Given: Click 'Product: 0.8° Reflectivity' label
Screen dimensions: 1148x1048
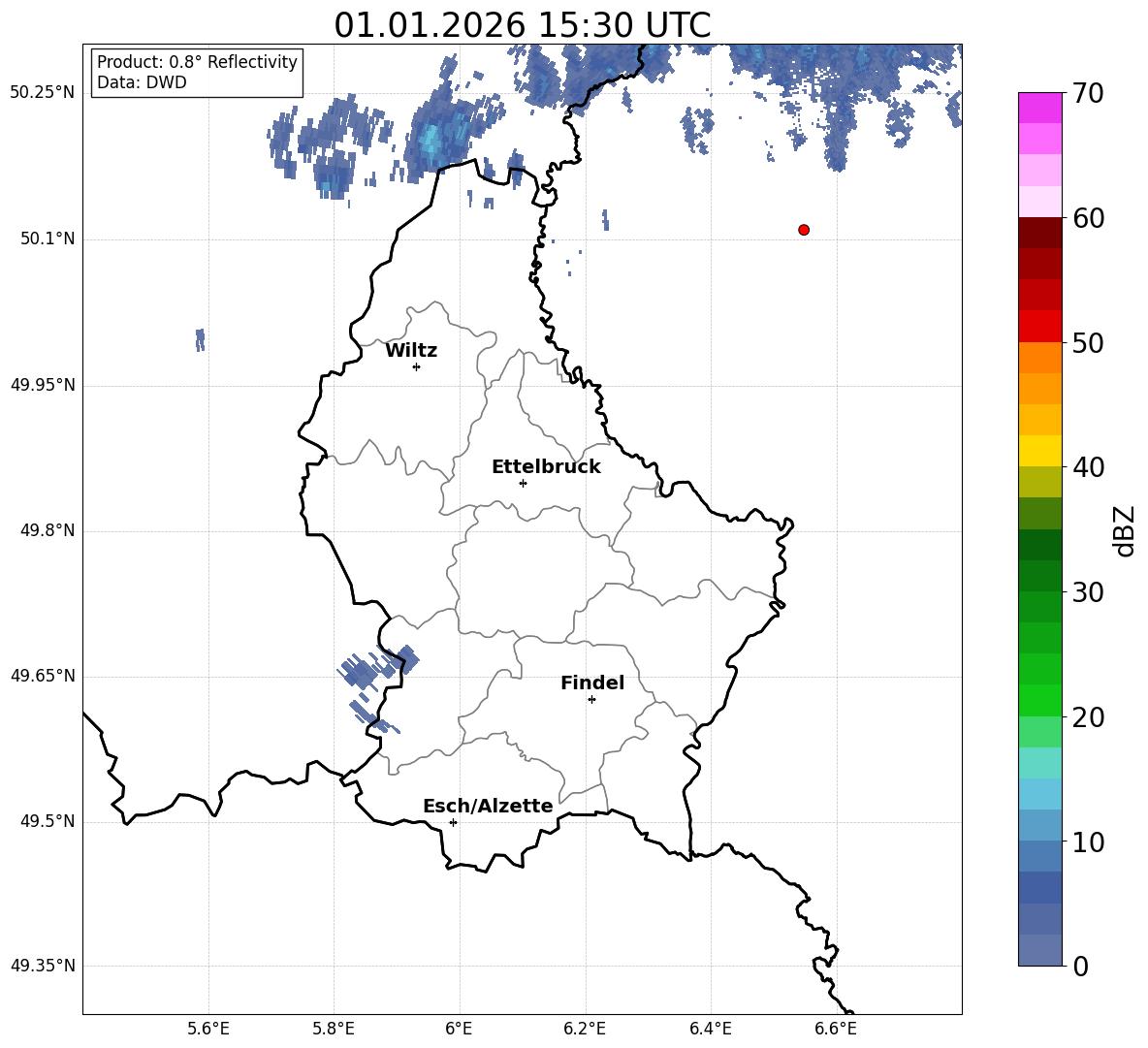Looking at the screenshot, I should tap(197, 61).
